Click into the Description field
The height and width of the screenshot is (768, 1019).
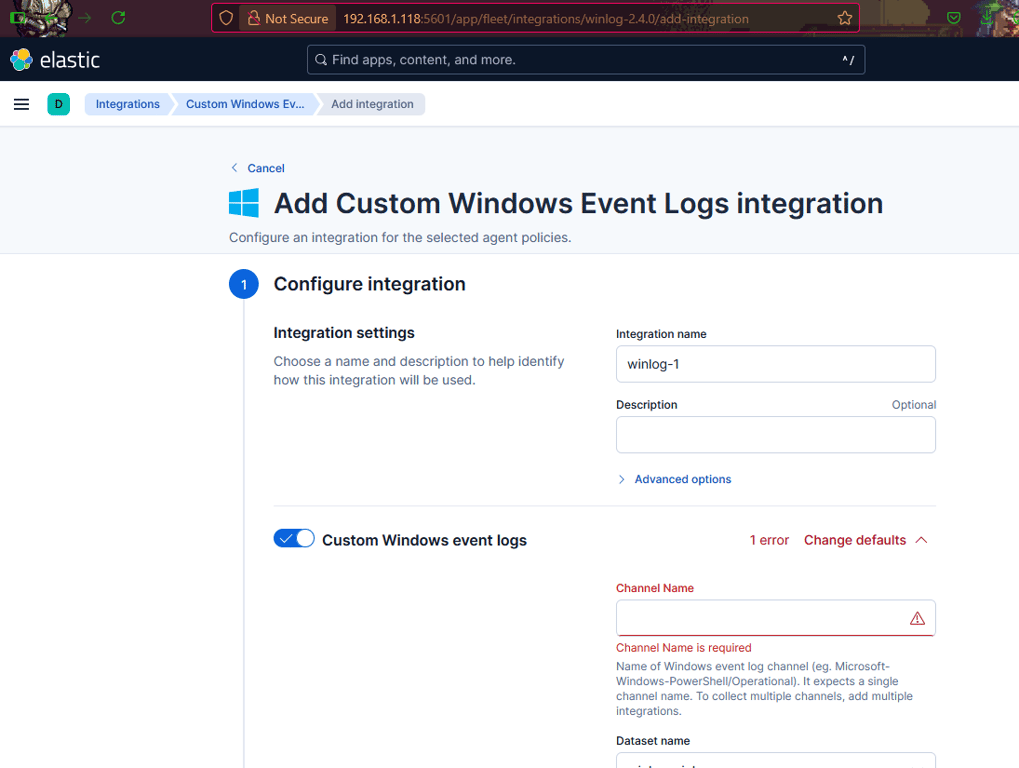[x=775, y=435]
